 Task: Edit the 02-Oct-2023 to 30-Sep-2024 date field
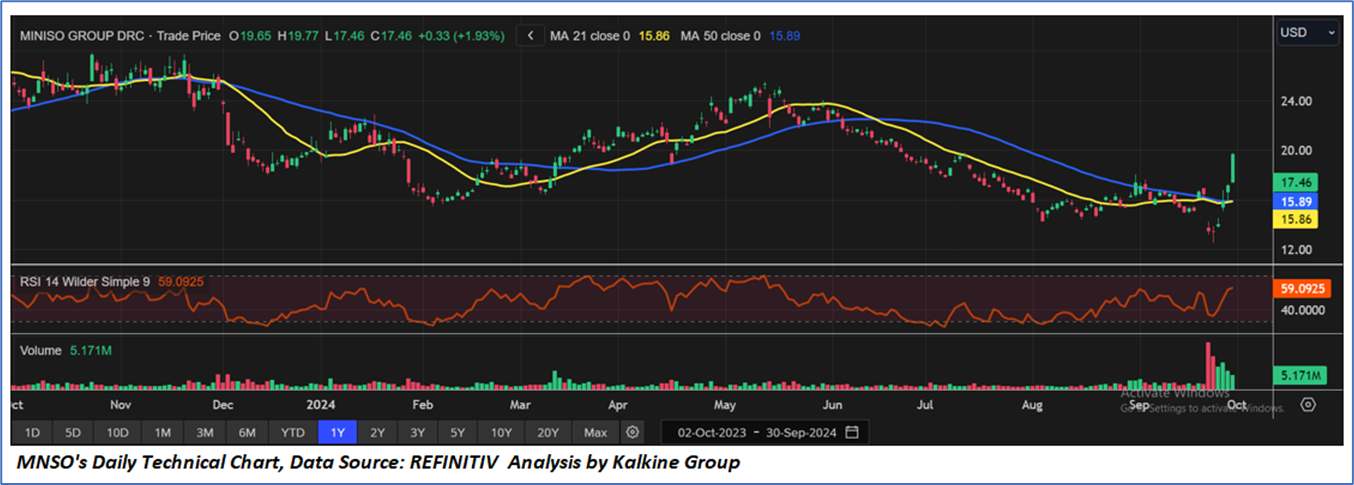[765, 432]
